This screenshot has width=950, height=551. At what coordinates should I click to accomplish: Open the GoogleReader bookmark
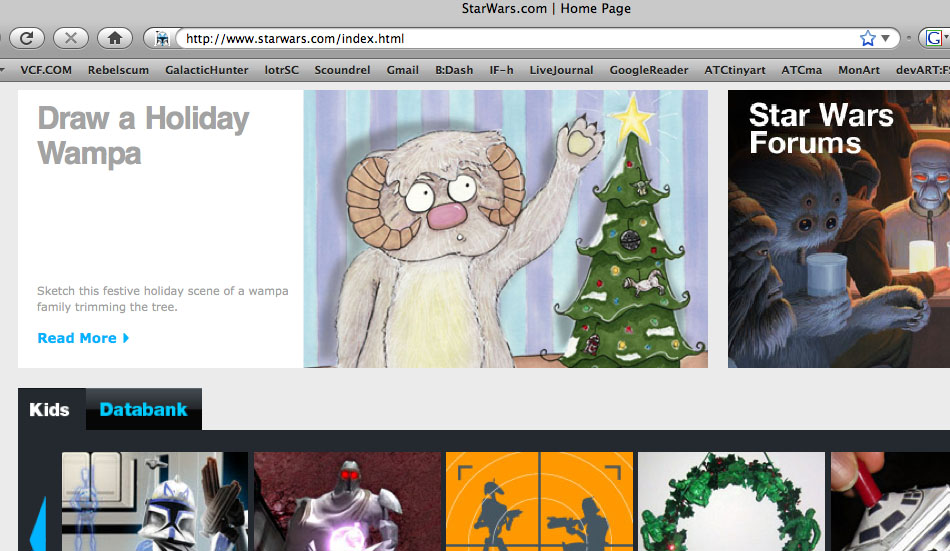(x=649, y=70)
